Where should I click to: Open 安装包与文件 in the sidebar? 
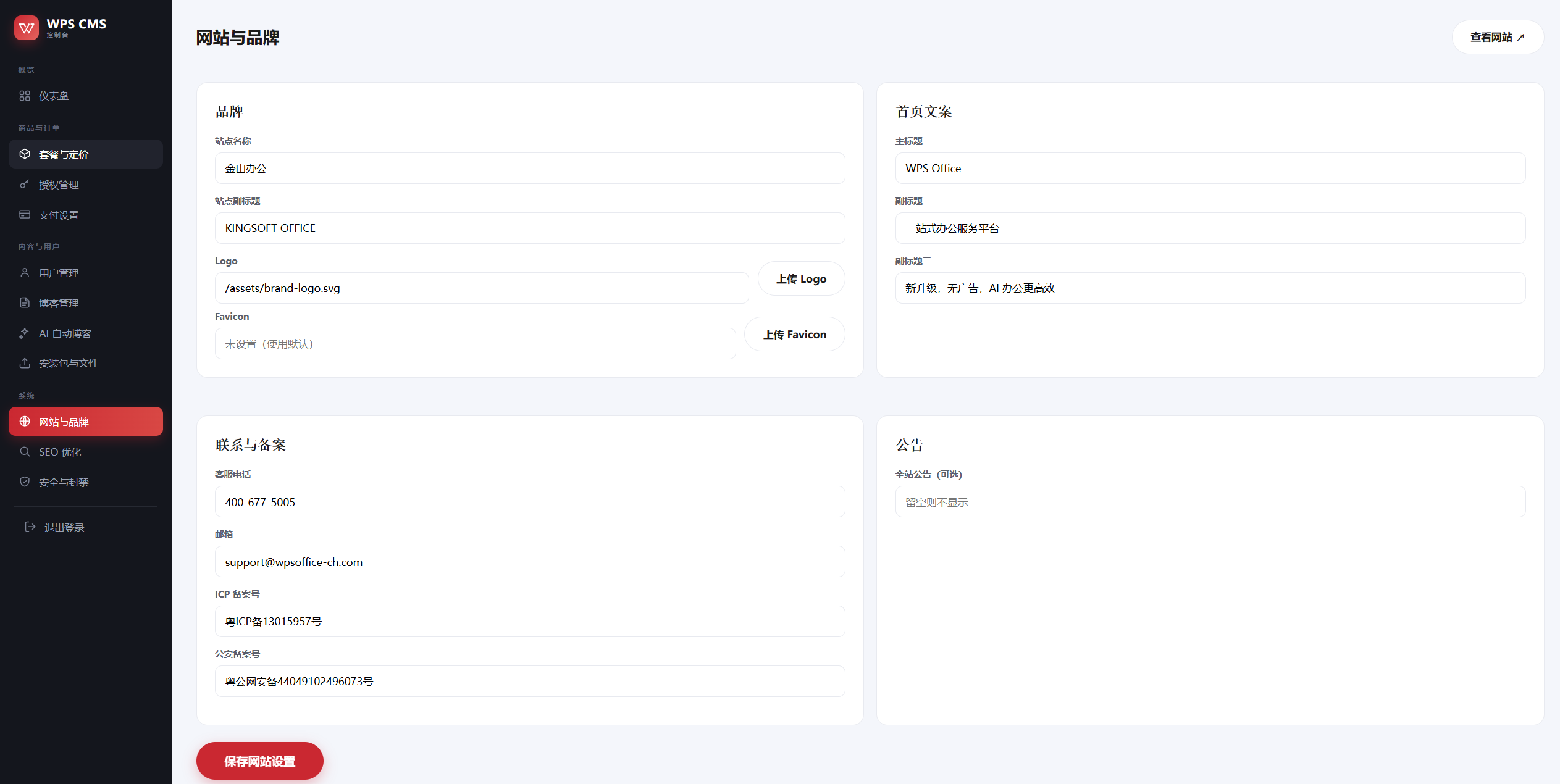[86, 362]
